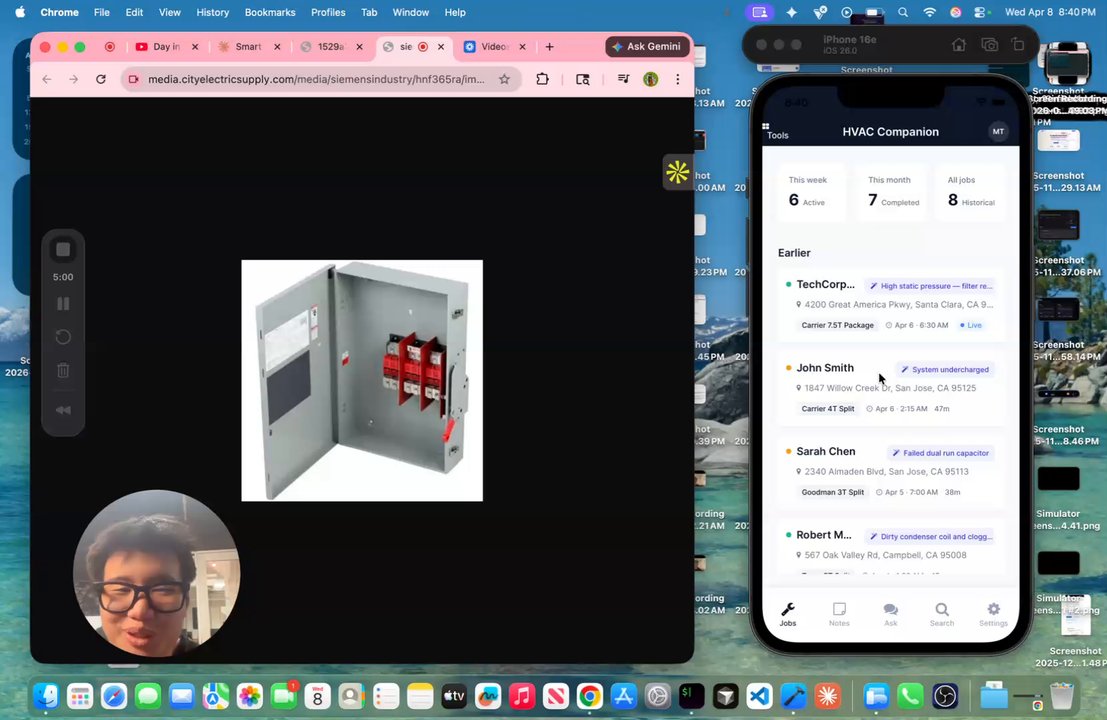
Task: Tap the System undercharged tag
Action: pos(945,369)
